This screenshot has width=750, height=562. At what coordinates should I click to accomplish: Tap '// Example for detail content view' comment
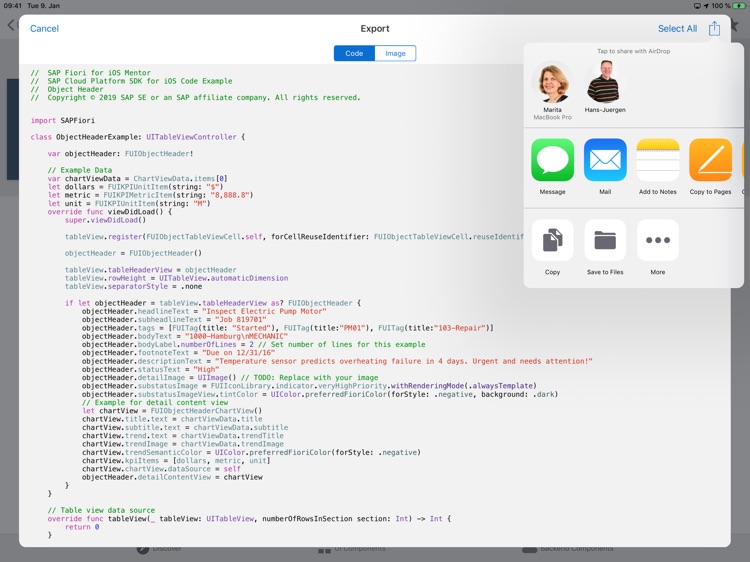pyautogui.click(x=155, y=402)
